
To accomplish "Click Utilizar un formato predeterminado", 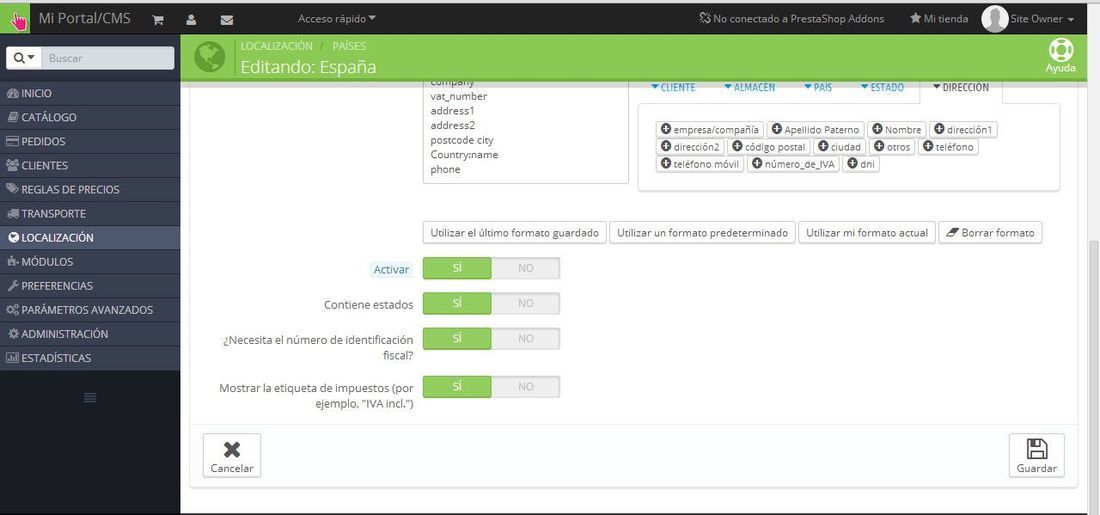I will [x=702, y=233].
